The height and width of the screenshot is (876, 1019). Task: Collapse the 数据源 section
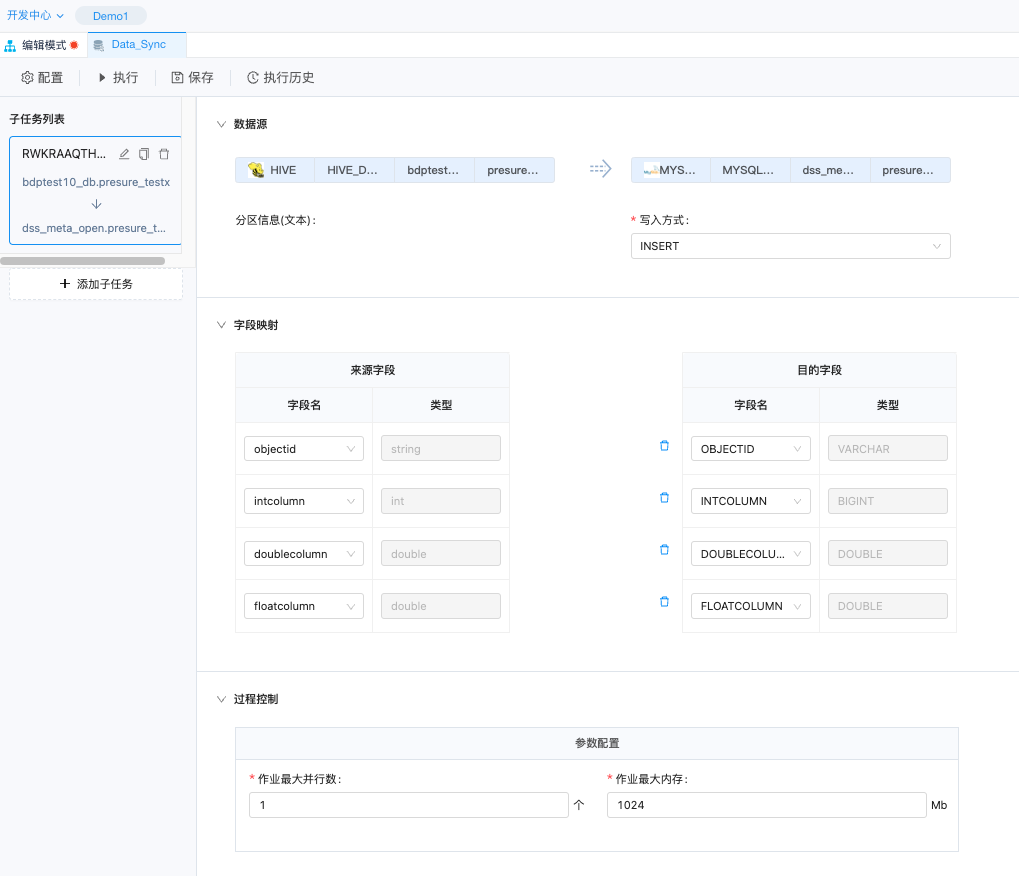click(x=222, y=124)
